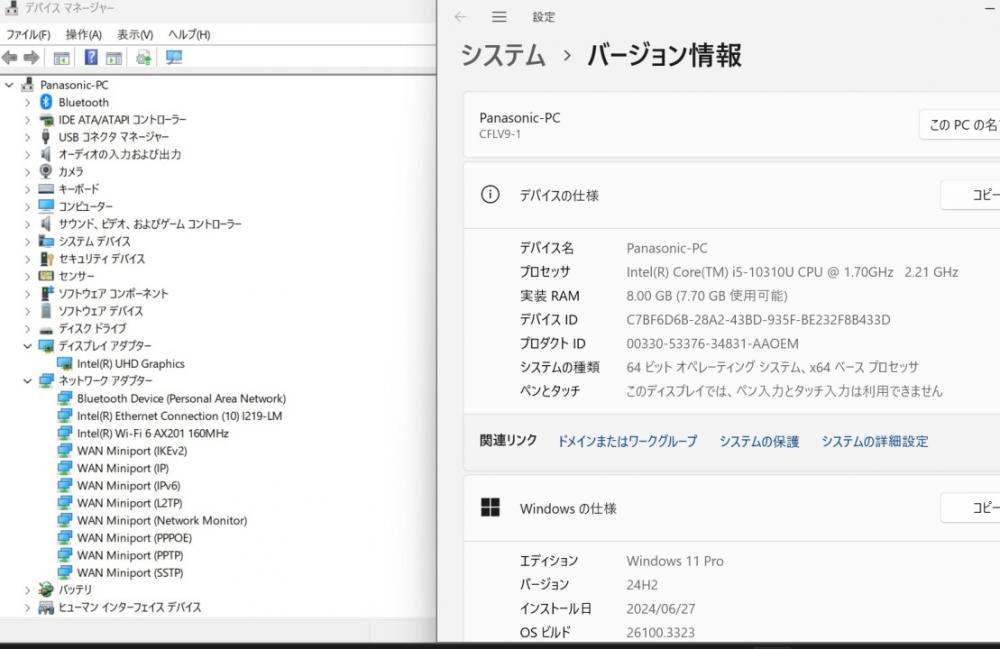Select the camera category icon
The height and width of the screenshot is (649, 1000).
(x=46, y=171)
